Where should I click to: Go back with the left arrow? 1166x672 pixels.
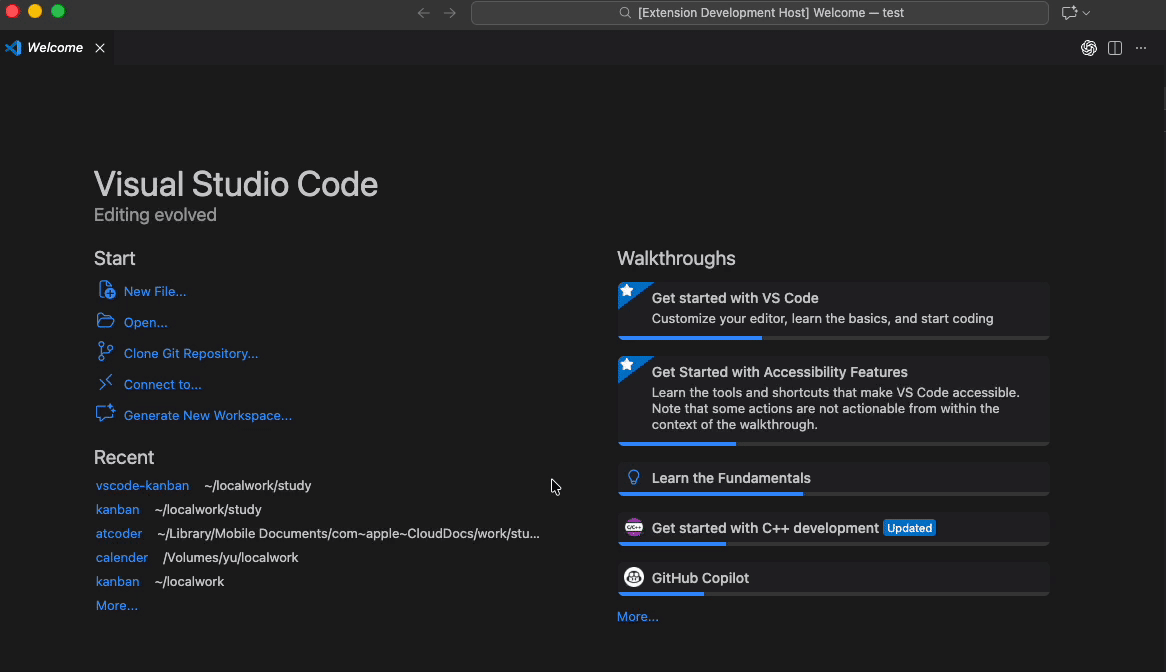point(423,13)
